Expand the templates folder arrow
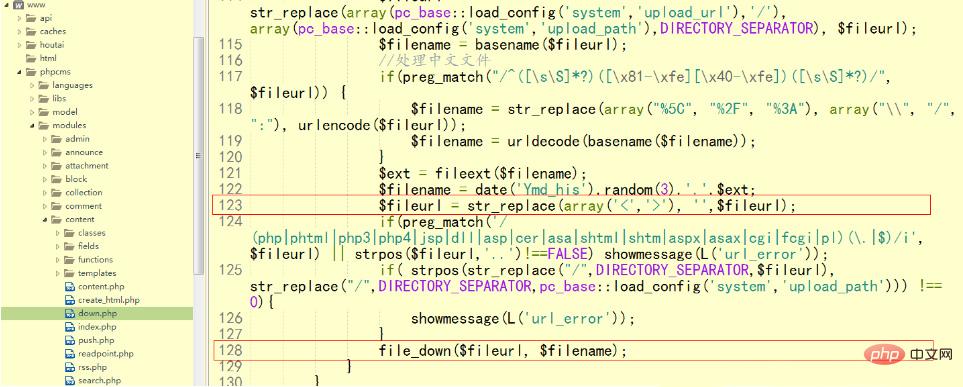This screenshot has width=963, height=387. [58, 273]
